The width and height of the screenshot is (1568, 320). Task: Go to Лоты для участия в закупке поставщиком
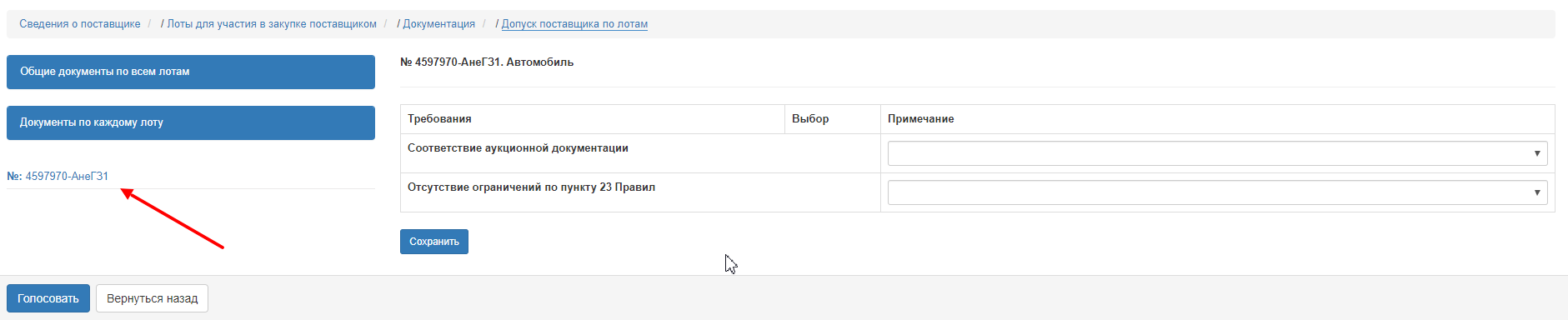(272, 24)
